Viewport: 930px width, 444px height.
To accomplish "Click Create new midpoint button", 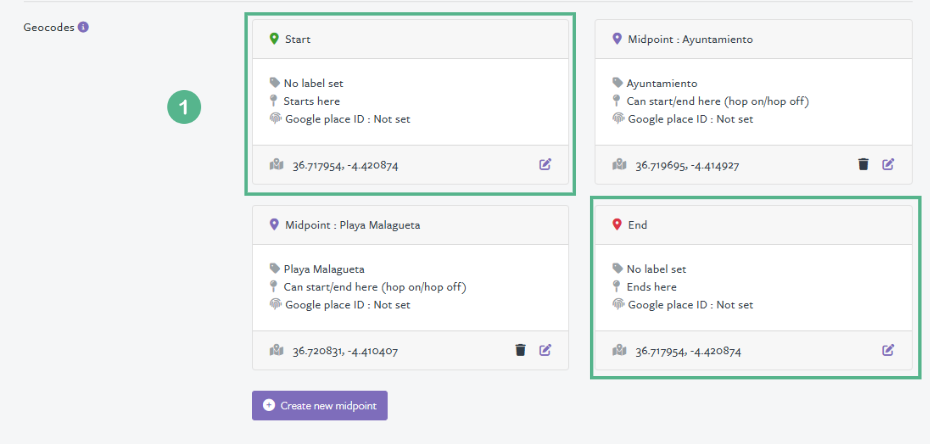I will coord(320,405).
